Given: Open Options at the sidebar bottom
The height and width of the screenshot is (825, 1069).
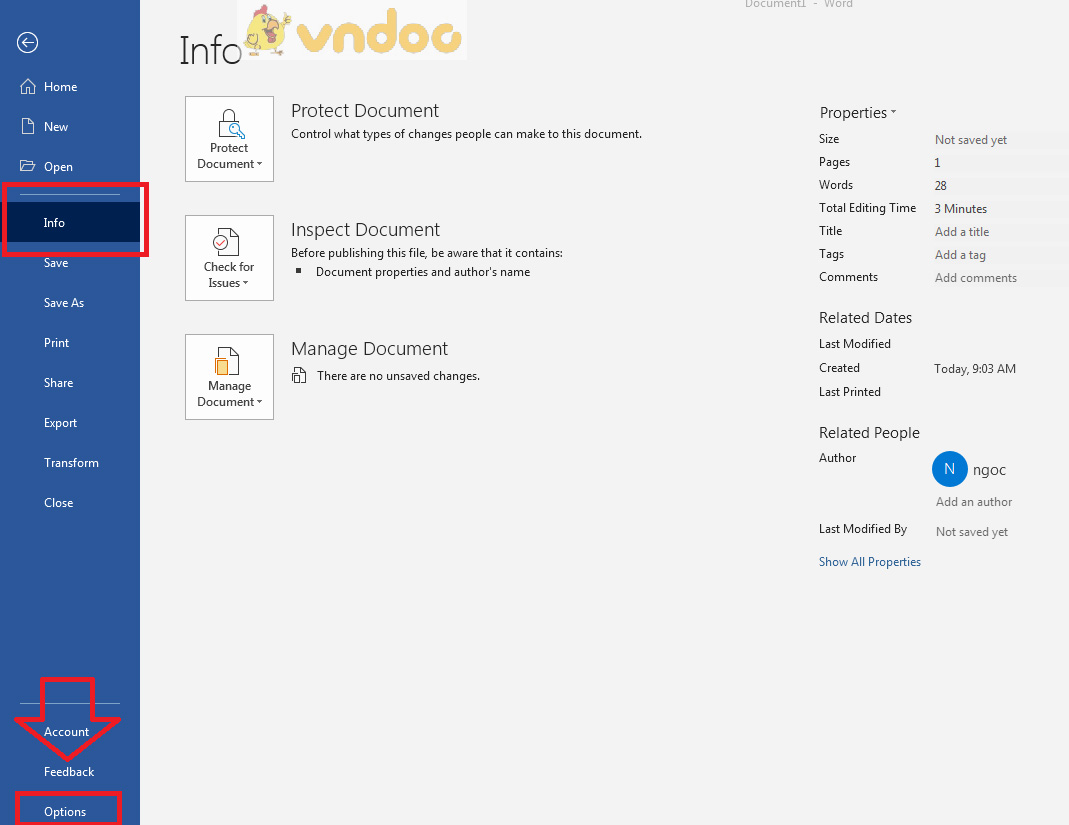Looking at the screenshot, I should pos(65,812).
